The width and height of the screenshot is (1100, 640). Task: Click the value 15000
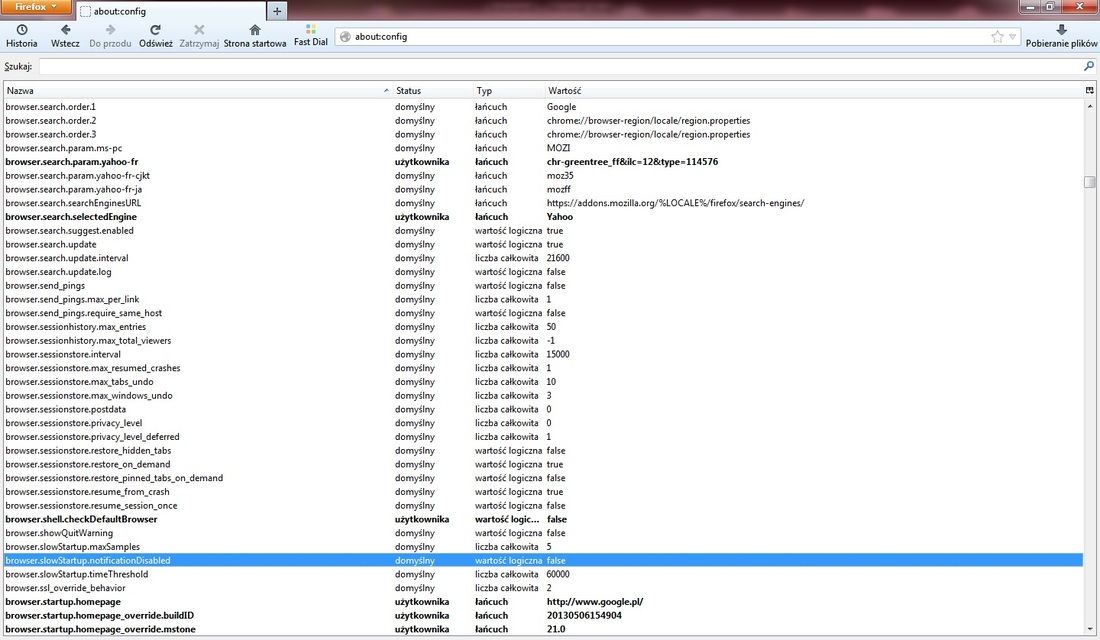coord(558,354)
